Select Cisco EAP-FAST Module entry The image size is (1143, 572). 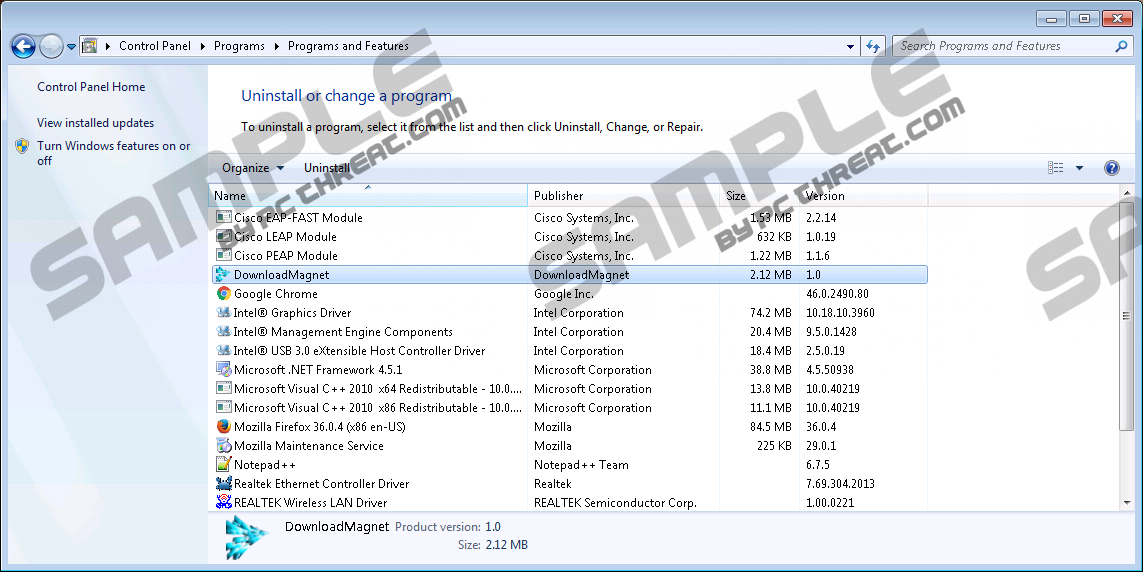298,218
